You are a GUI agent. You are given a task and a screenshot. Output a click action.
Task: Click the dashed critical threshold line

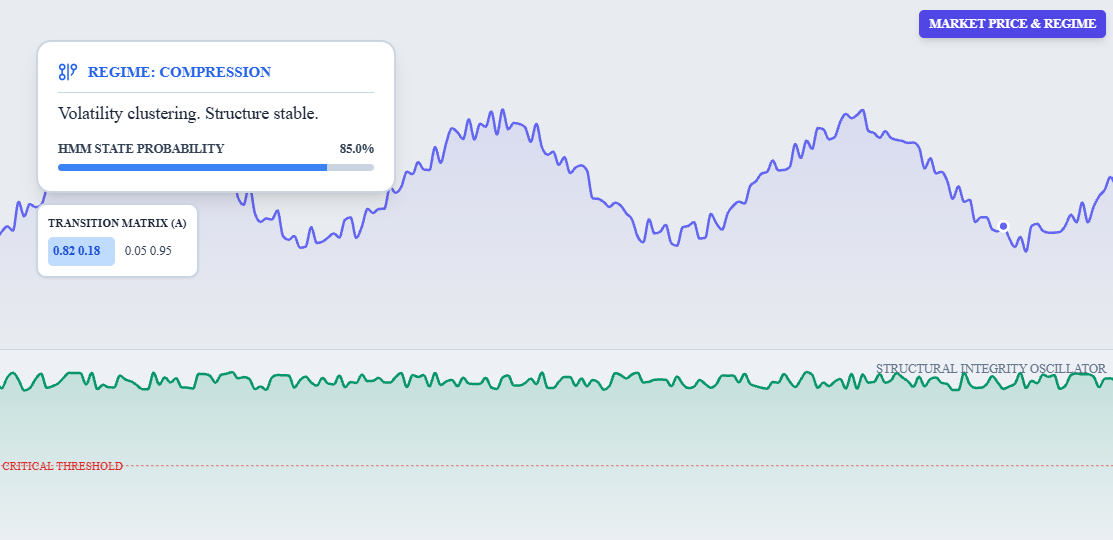click(x=600, y=466)
